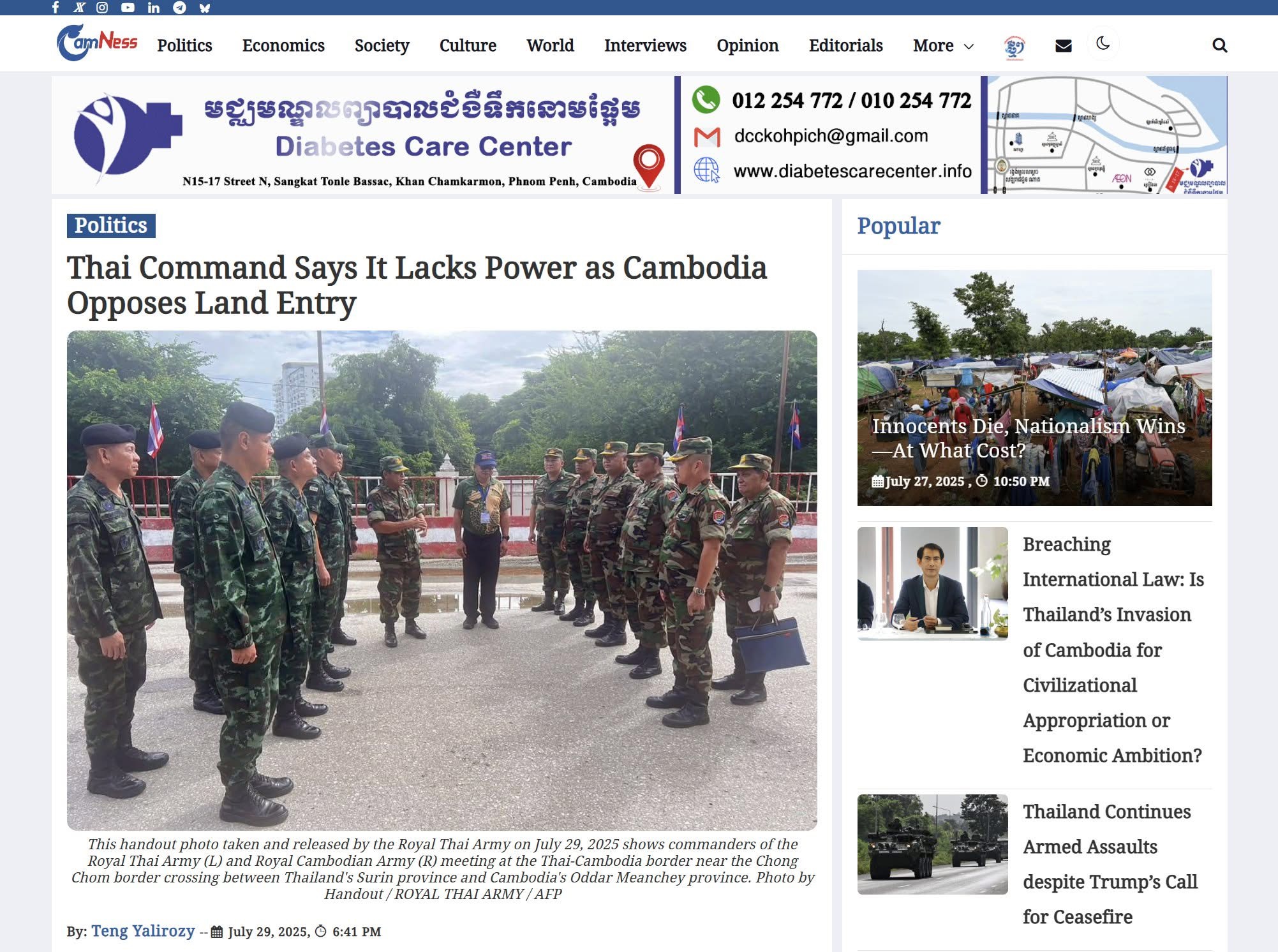Open the YouTube social icon
This screenshot has width=1278, height=952.
coord(128,8)
